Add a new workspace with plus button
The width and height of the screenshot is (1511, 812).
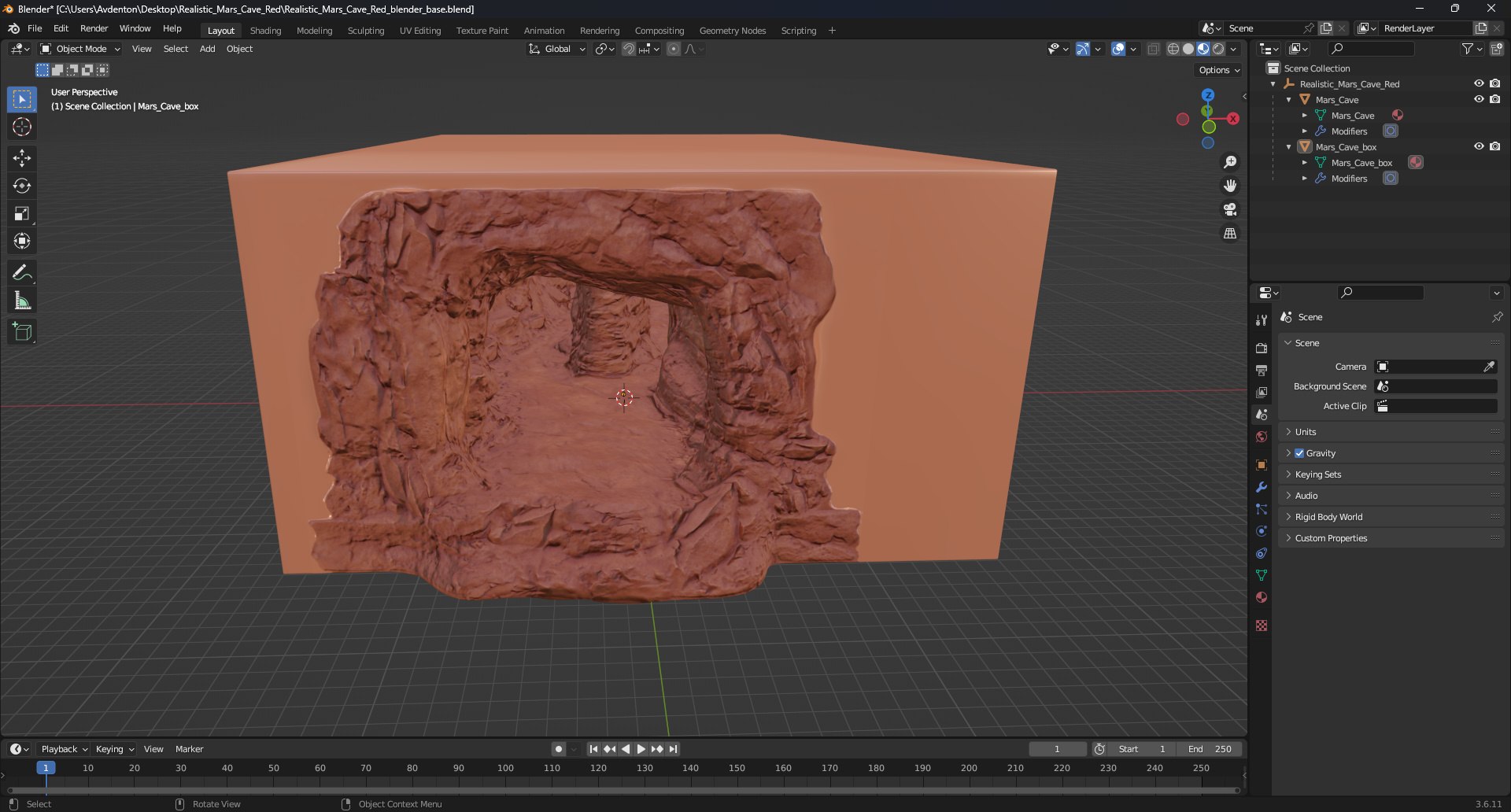click(832, 31)
